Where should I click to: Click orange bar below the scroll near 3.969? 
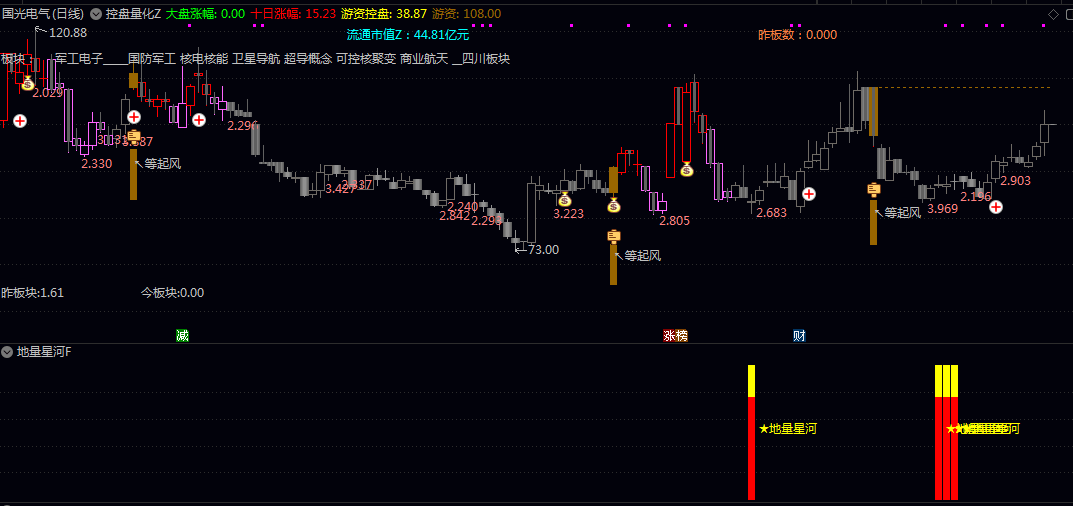(873, 223)
